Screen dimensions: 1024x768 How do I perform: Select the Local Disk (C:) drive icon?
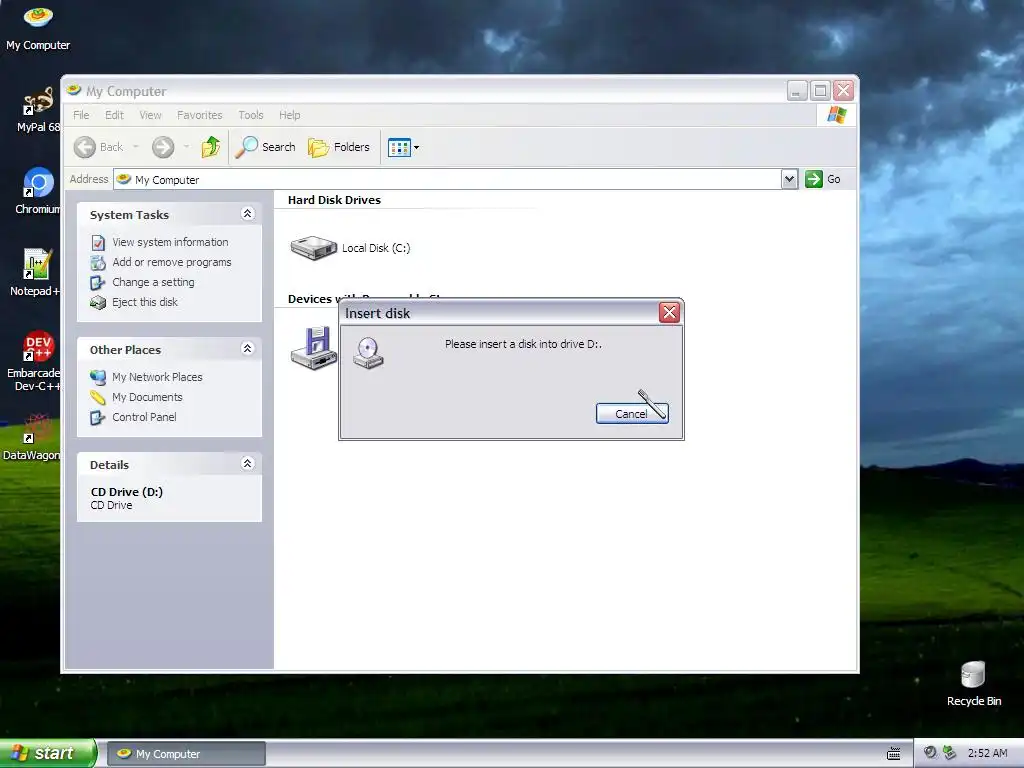[x=313, y=248]
